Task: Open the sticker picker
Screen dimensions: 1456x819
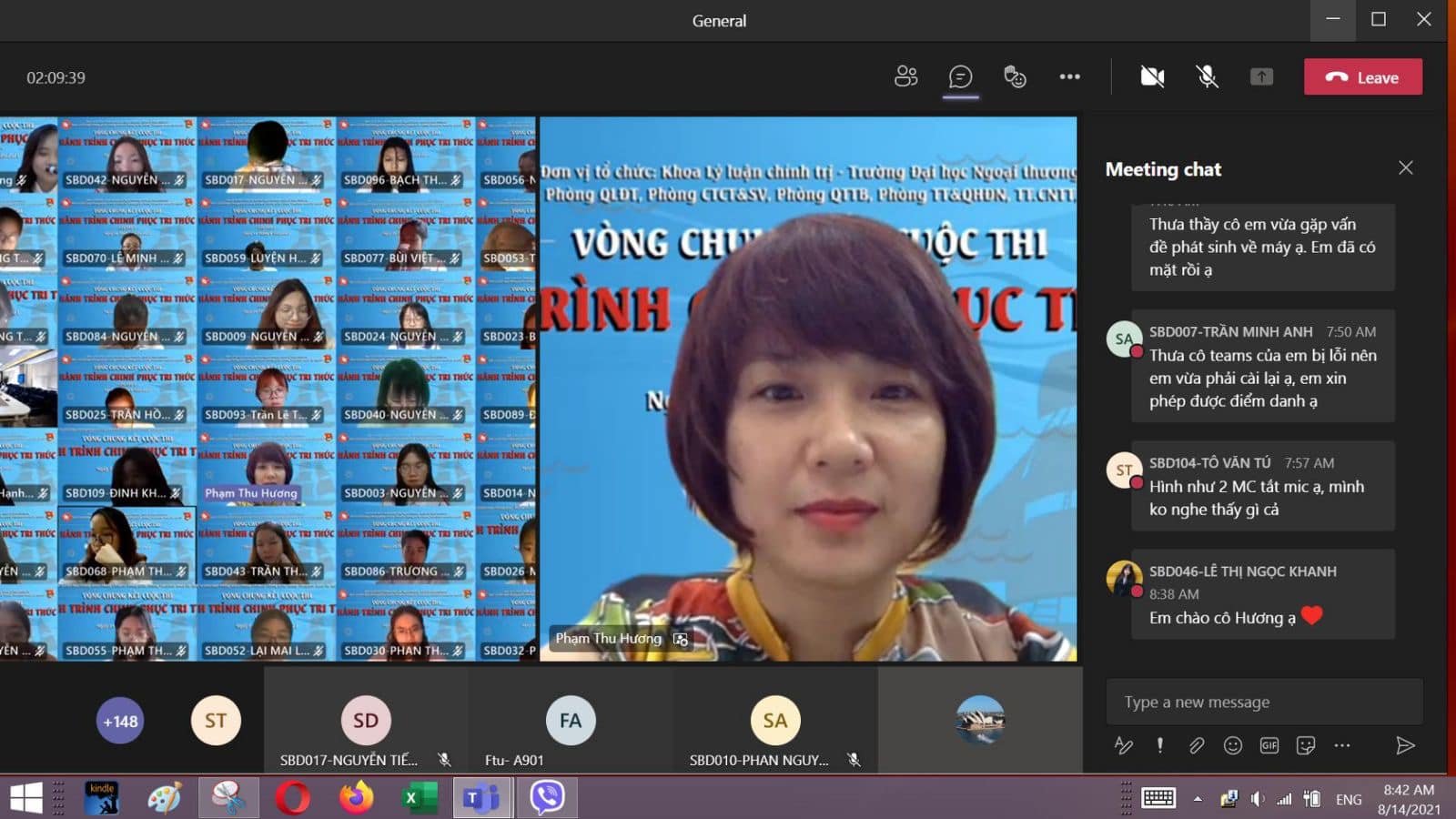Action: tap(1306, 745)
